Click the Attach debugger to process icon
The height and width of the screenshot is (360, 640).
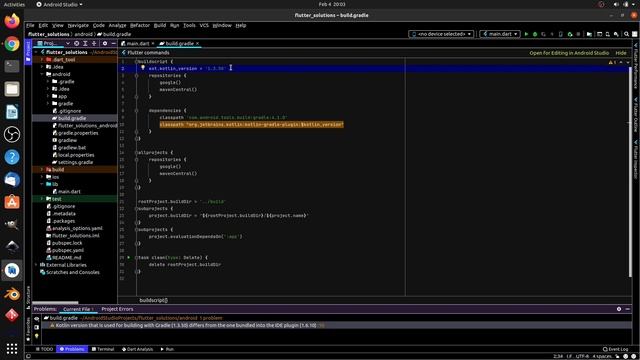tap(570, 34)
